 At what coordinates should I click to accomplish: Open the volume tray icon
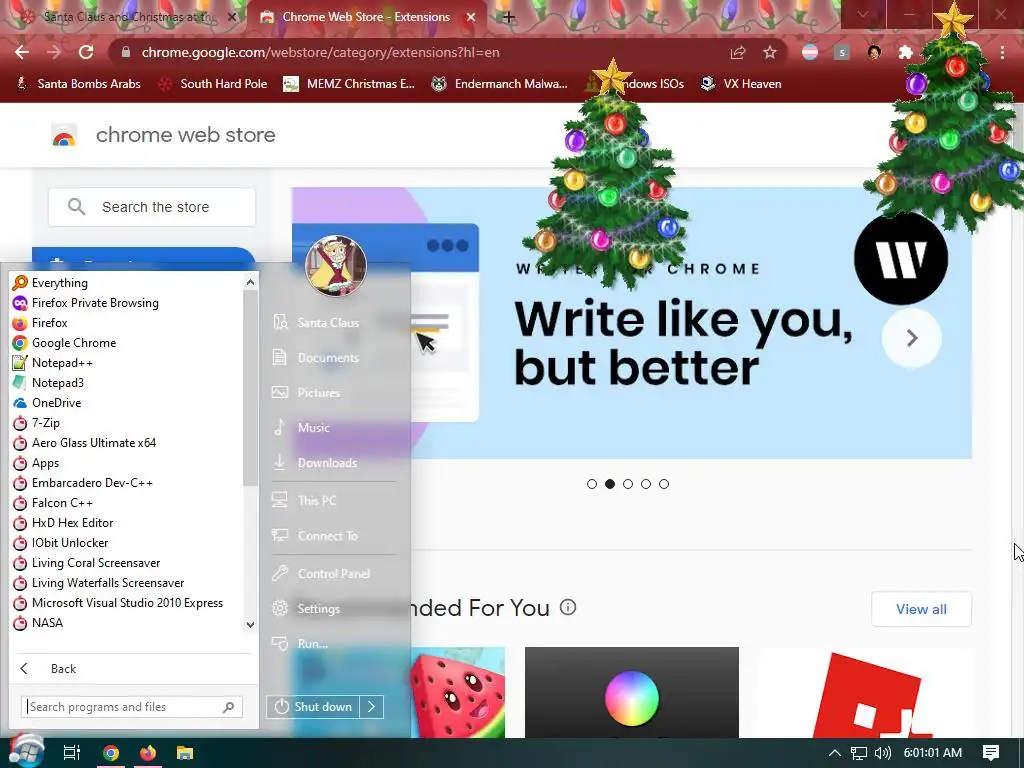tap(883, 753)
